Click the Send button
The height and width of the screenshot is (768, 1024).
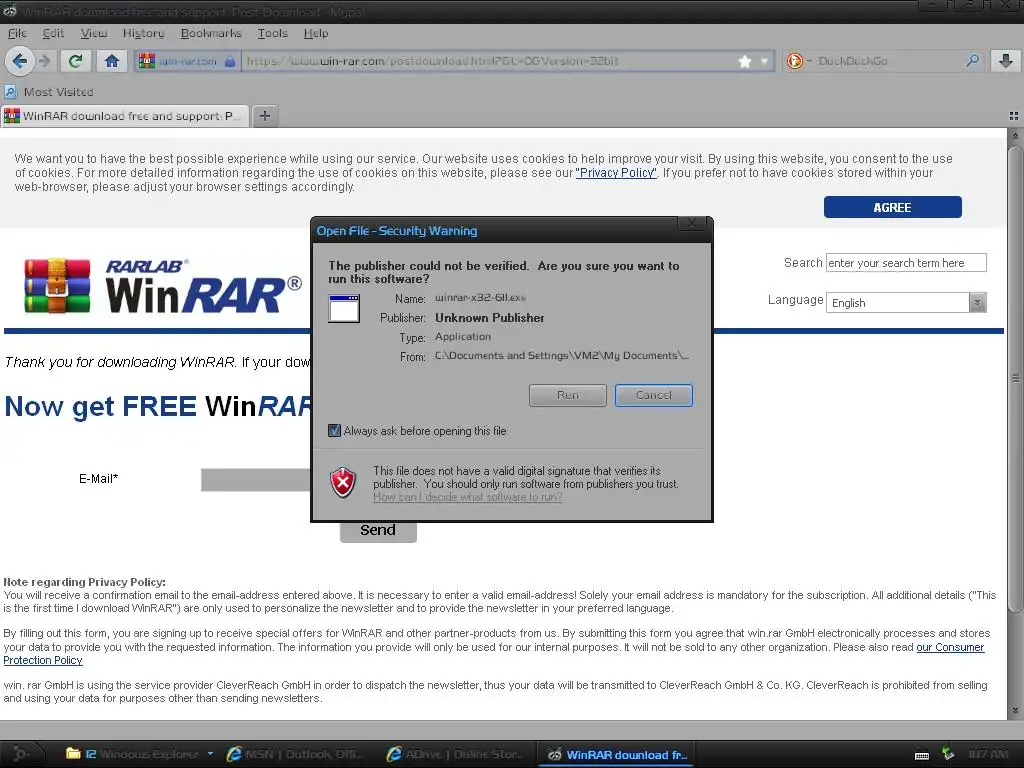click(x=378, y=530)
